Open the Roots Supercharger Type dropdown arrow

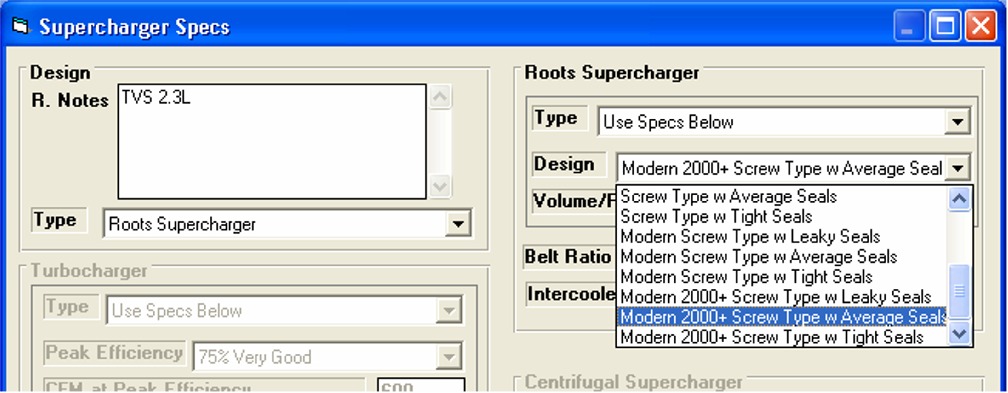click(x=958, y=122)
